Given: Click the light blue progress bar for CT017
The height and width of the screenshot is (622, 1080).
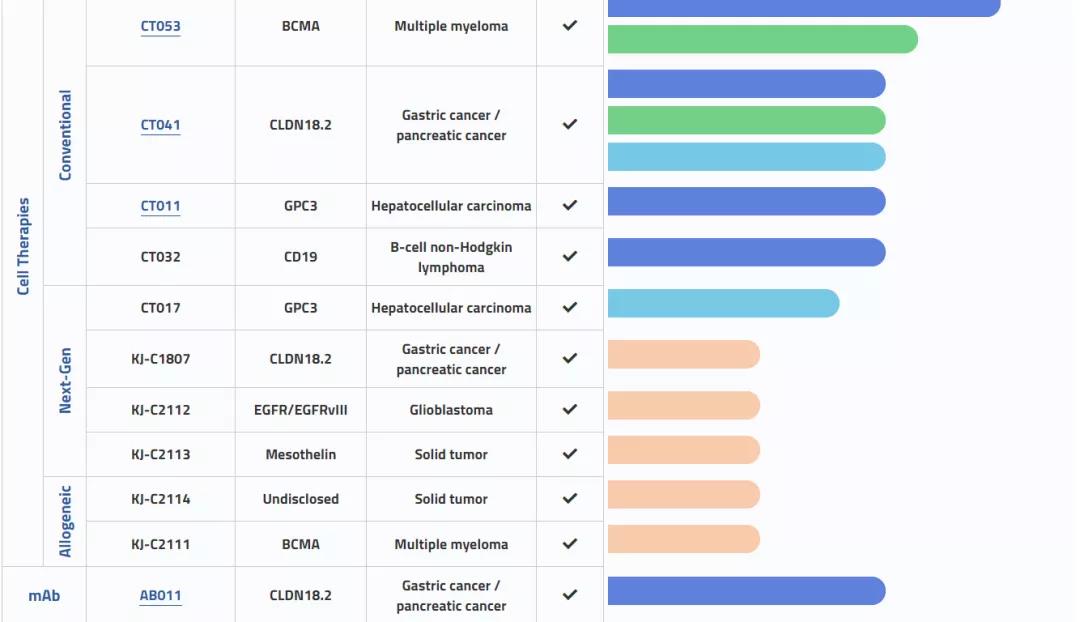Looking at the screenshot, I should [x=723, y=304].
